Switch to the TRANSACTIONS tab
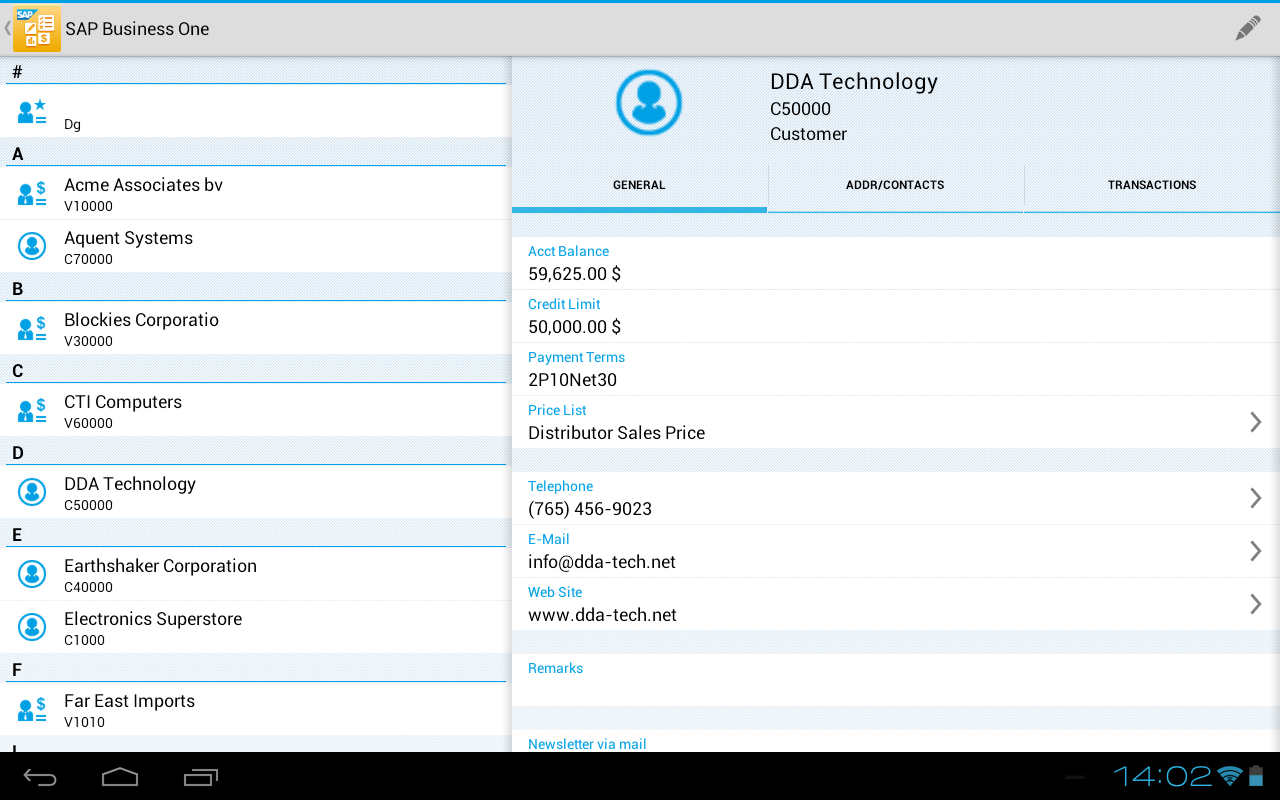 [x=1152, y=185]
